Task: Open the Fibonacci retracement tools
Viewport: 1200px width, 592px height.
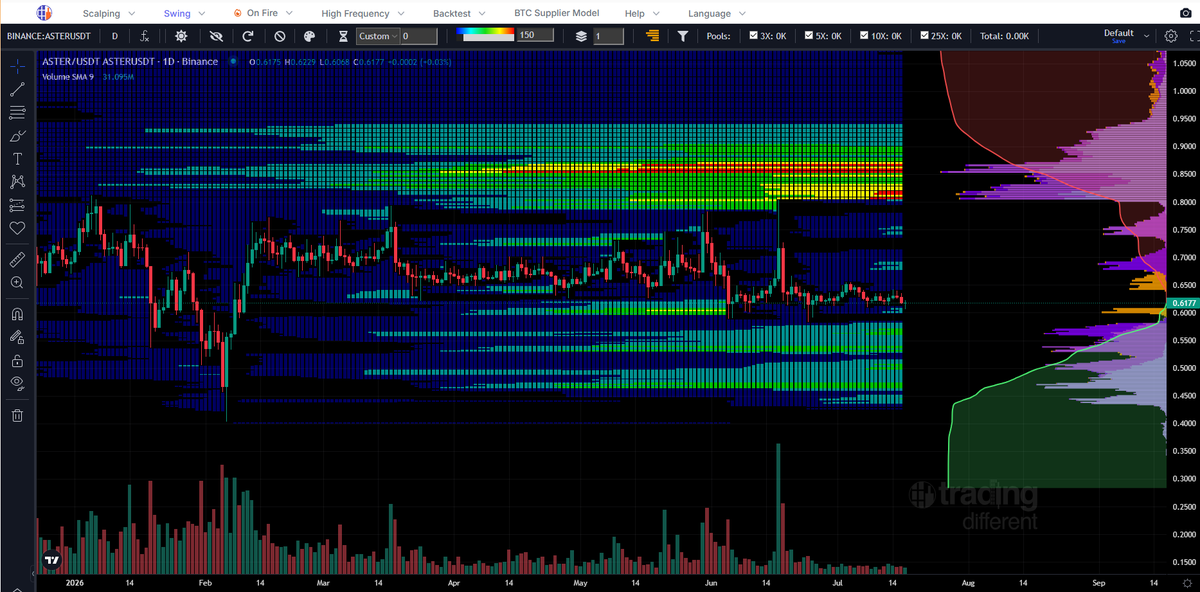Action: click(x=17, y=112)
